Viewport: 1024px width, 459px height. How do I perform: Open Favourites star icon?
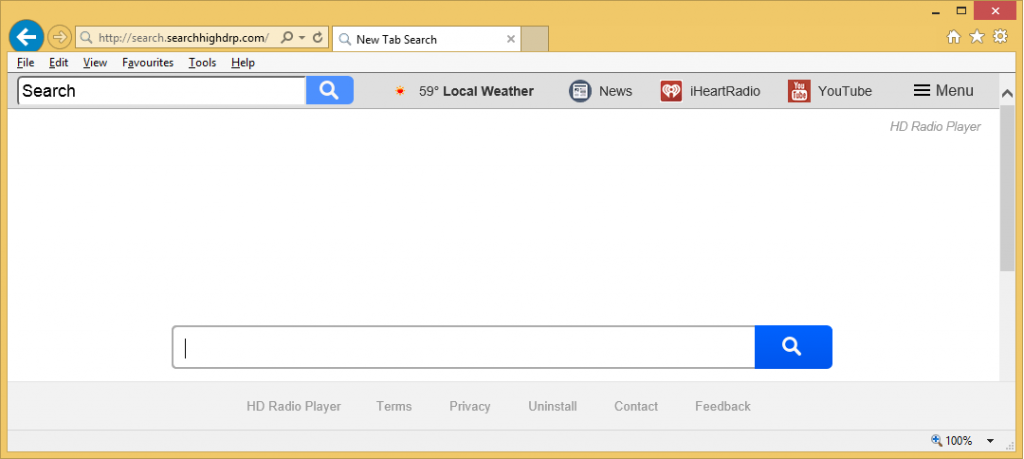pyautogui.click(x=977, y=37)
